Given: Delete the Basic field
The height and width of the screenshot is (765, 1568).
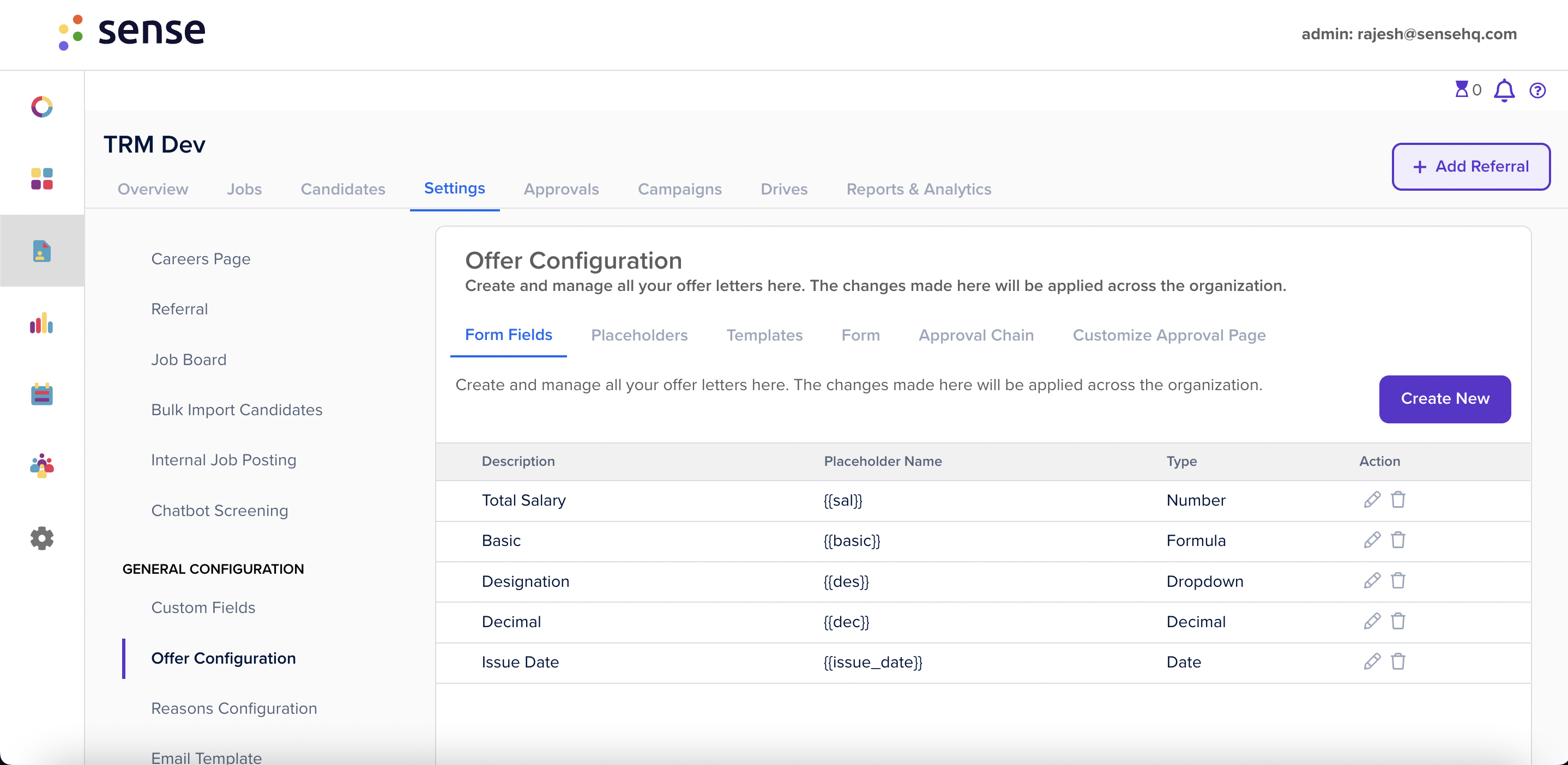Looking at the screenshot, I should tap(1398, 540).
